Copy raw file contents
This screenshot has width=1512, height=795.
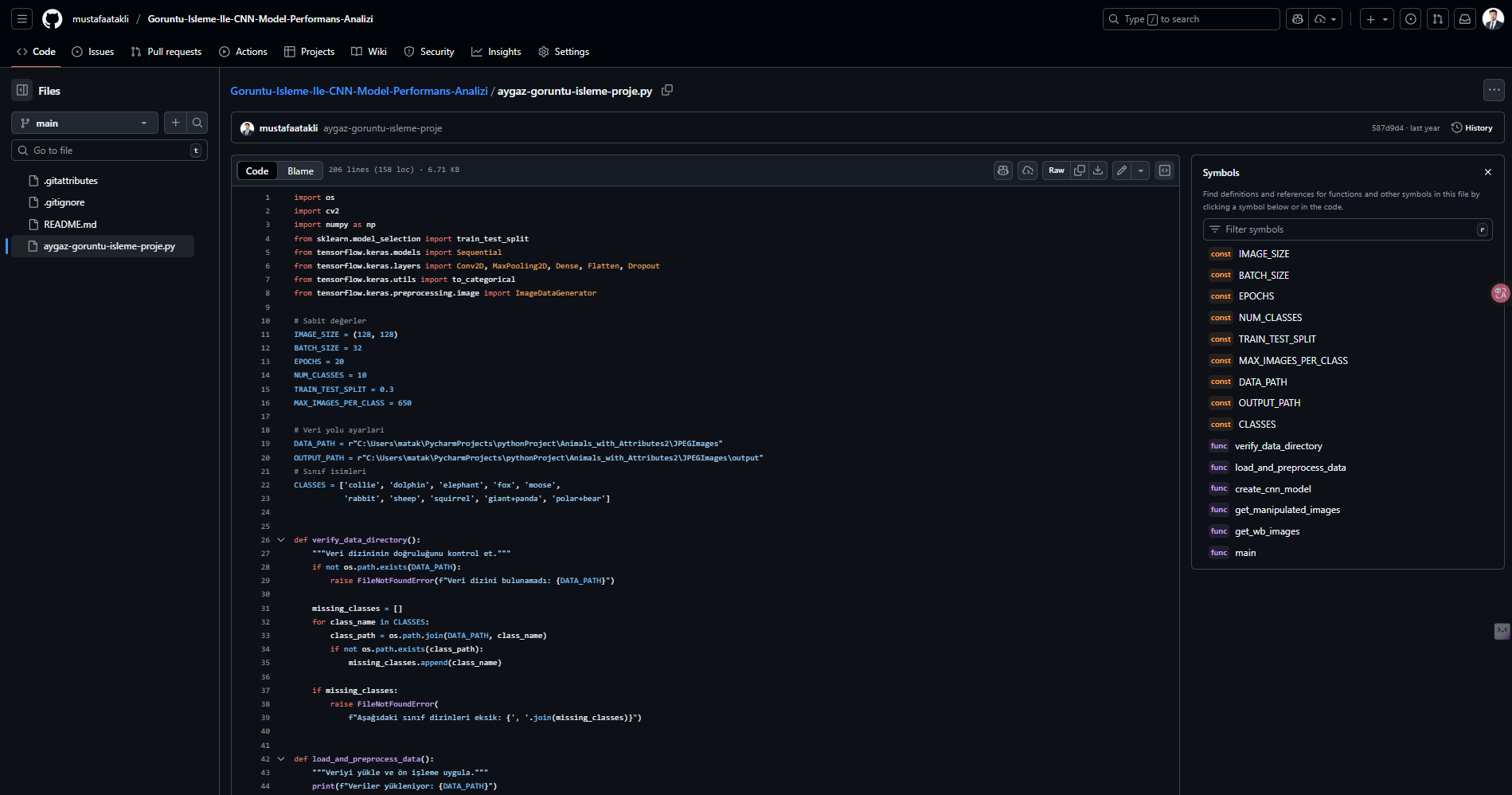pos(1080,170)
